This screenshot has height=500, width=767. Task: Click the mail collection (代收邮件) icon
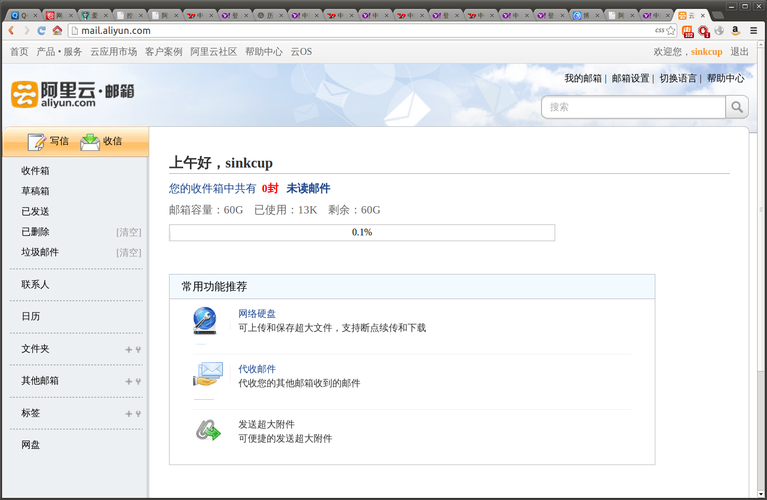(207, 375)
